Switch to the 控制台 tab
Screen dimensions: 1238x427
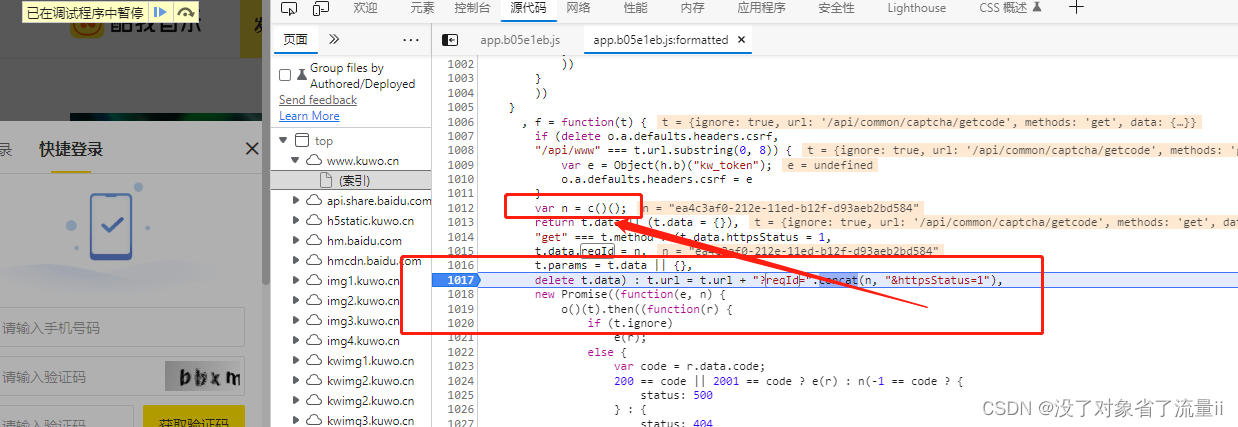(x=472, y=8)
